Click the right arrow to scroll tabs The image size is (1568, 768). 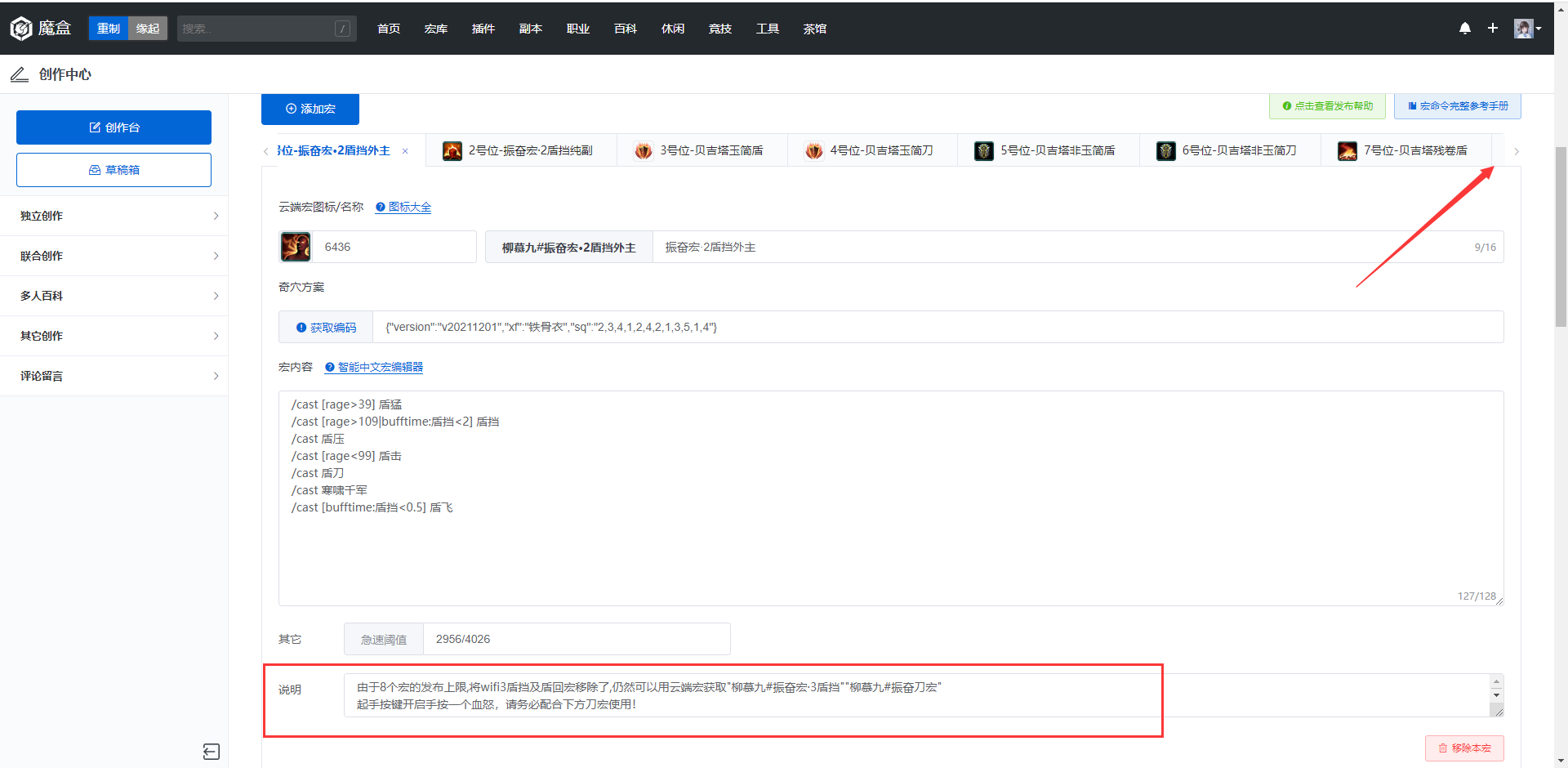(x=1517, y=151)
